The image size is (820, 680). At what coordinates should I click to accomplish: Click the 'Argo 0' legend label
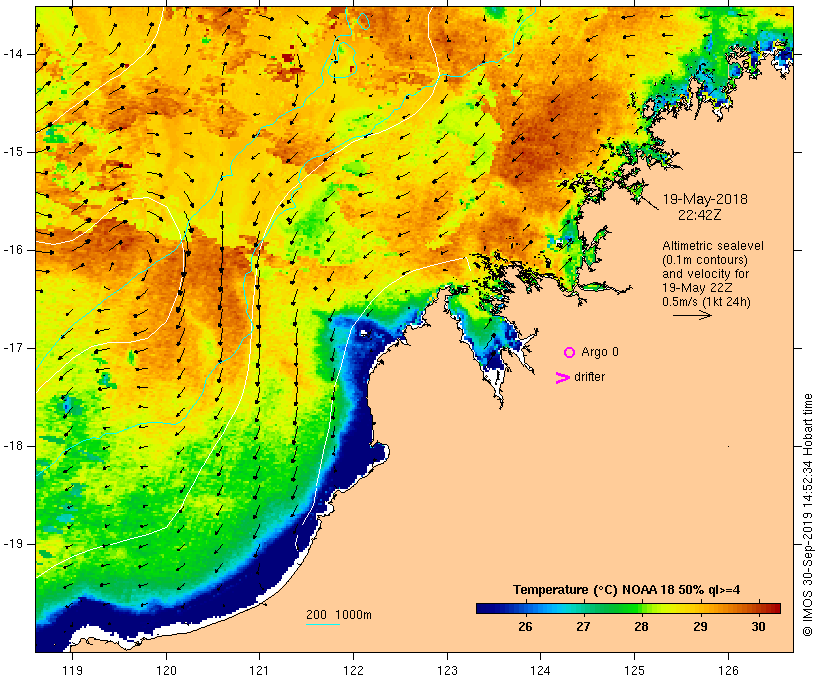coord(600,352)
